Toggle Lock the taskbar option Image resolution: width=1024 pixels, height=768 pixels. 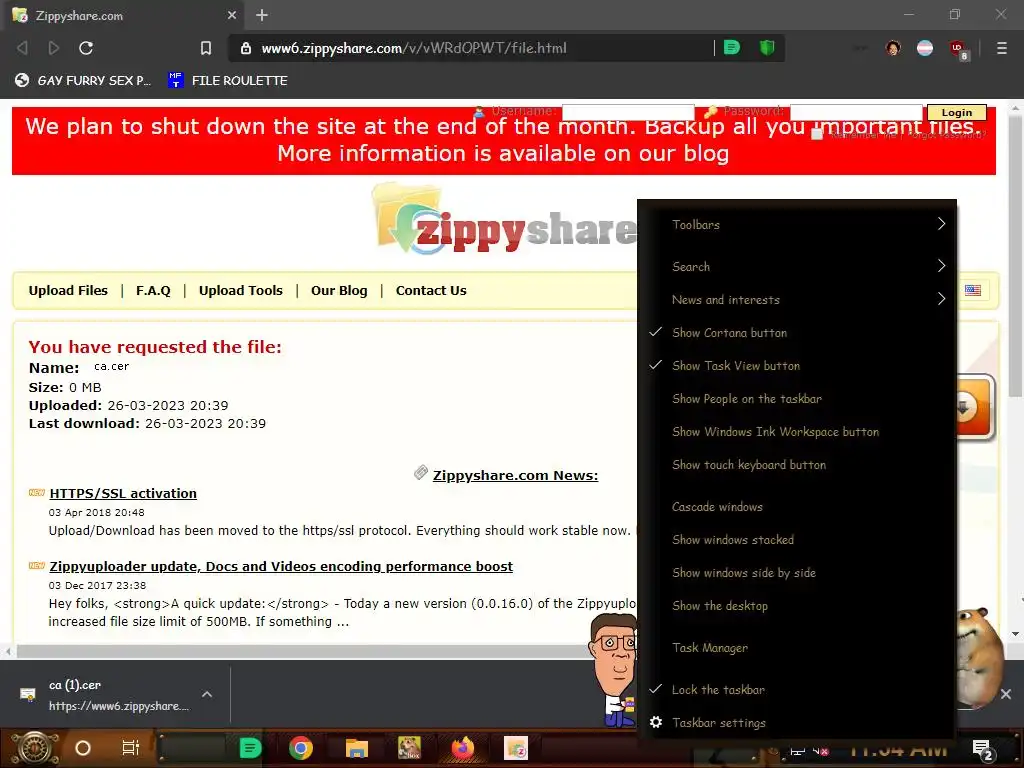797,690
